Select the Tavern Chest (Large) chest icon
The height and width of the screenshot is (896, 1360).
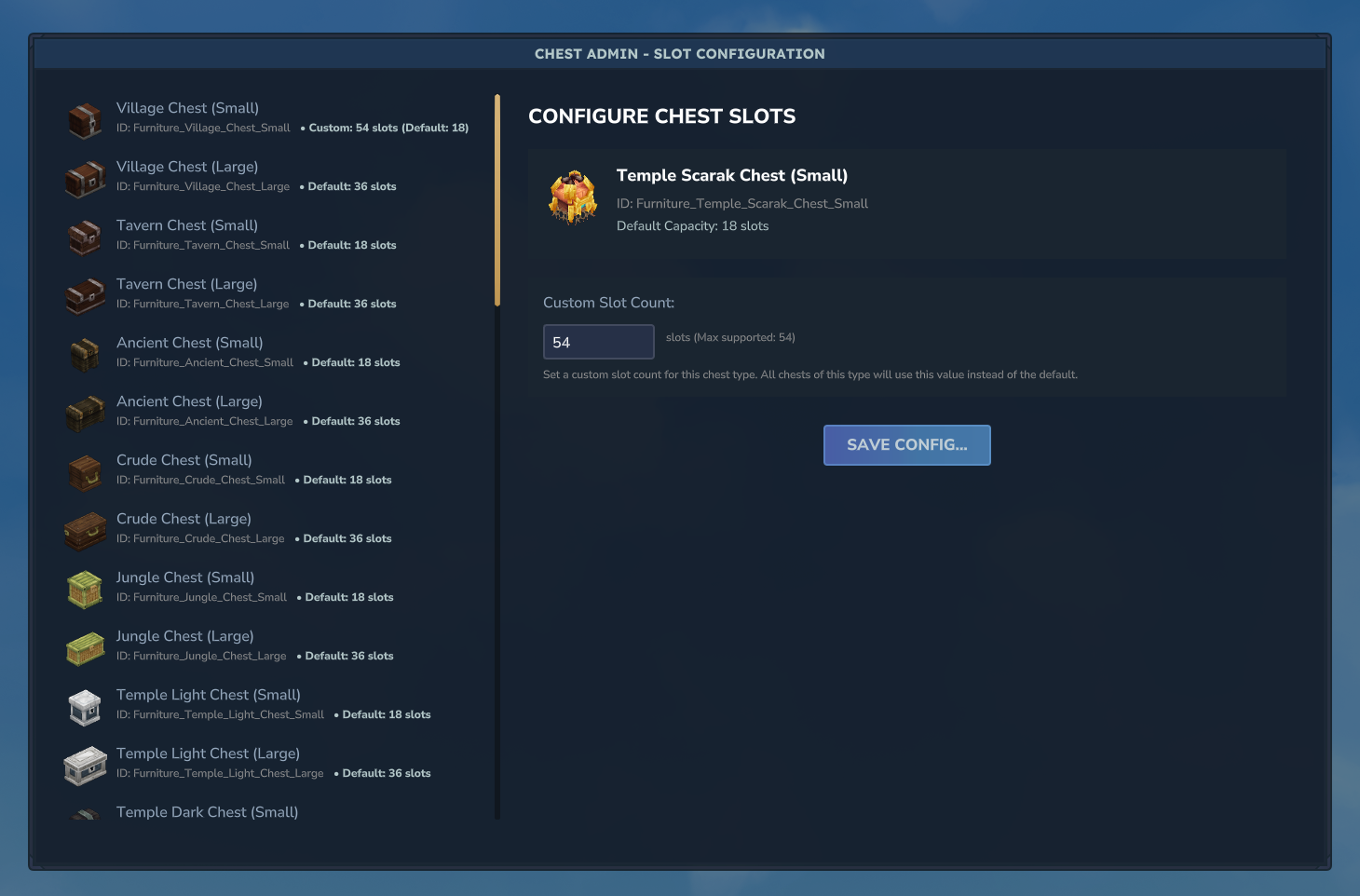[85, 295]
